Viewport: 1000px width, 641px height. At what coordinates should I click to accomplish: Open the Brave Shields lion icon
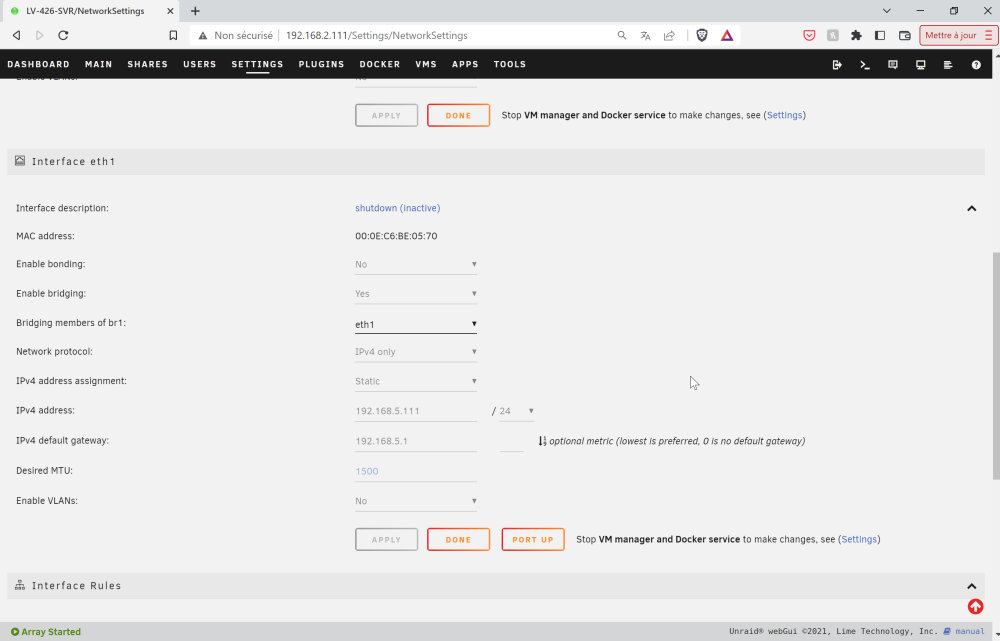[702, 36]
